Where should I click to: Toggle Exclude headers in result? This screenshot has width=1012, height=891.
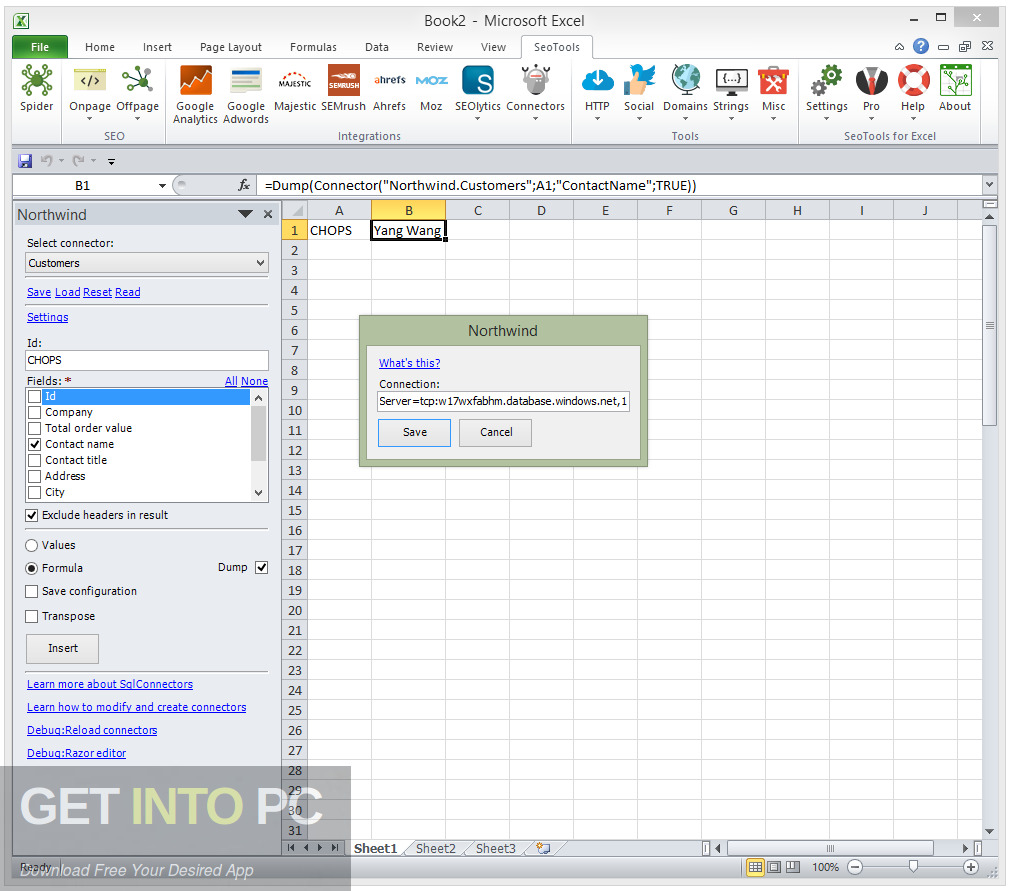click(32, 516)
